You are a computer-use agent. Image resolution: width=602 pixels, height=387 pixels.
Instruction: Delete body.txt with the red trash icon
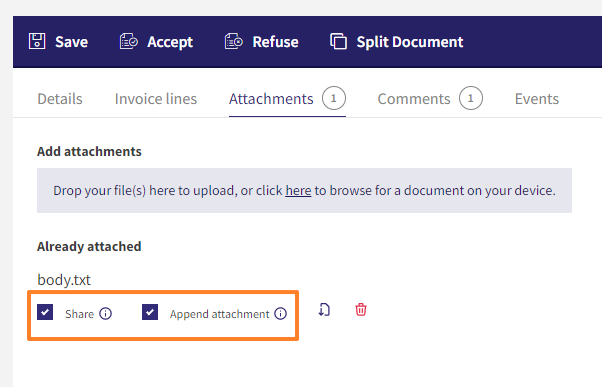click(361, 309)
